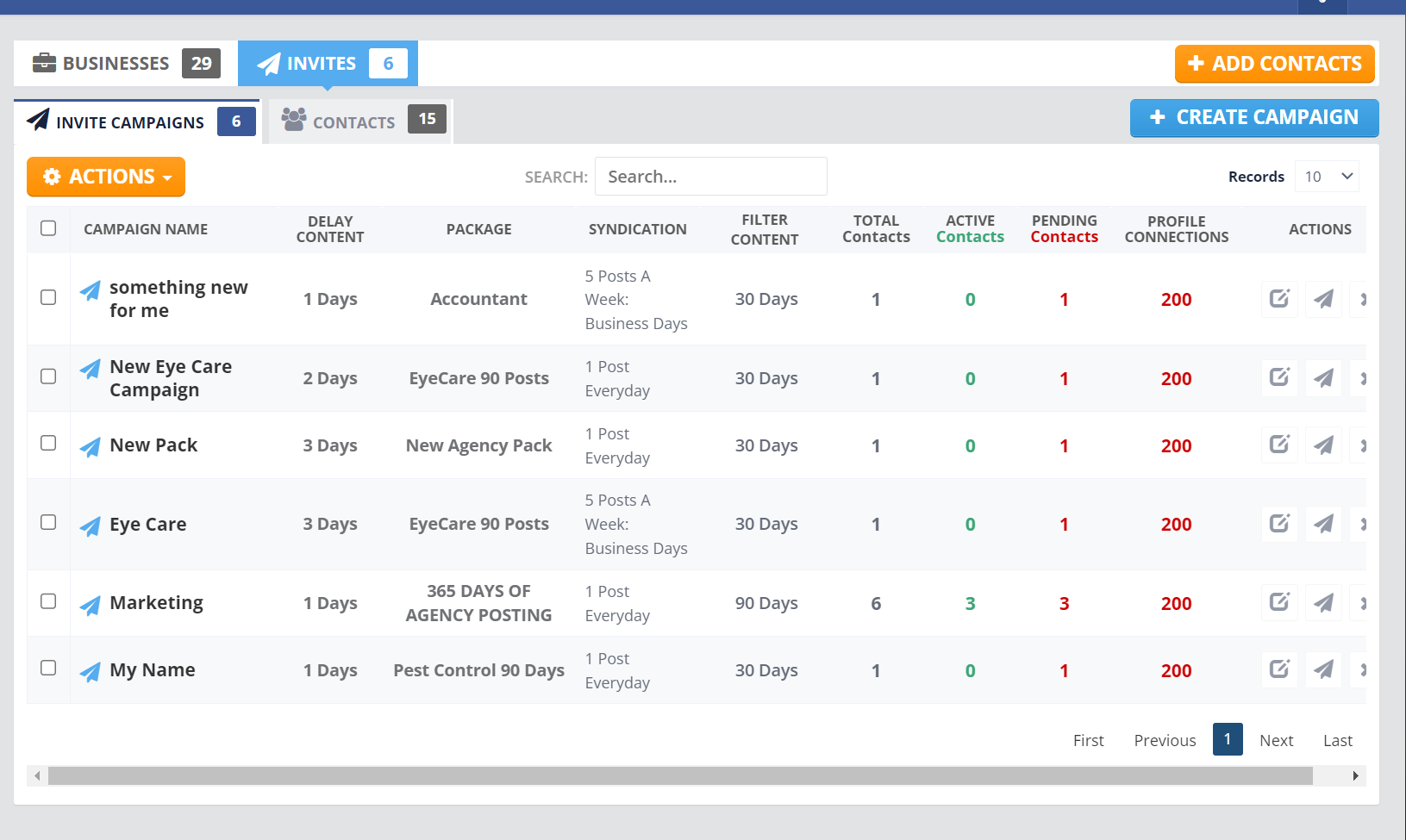Click edit icon for something new for me
The height and width of the screenshot is (840, 1406).
(x=1279, y=299)
